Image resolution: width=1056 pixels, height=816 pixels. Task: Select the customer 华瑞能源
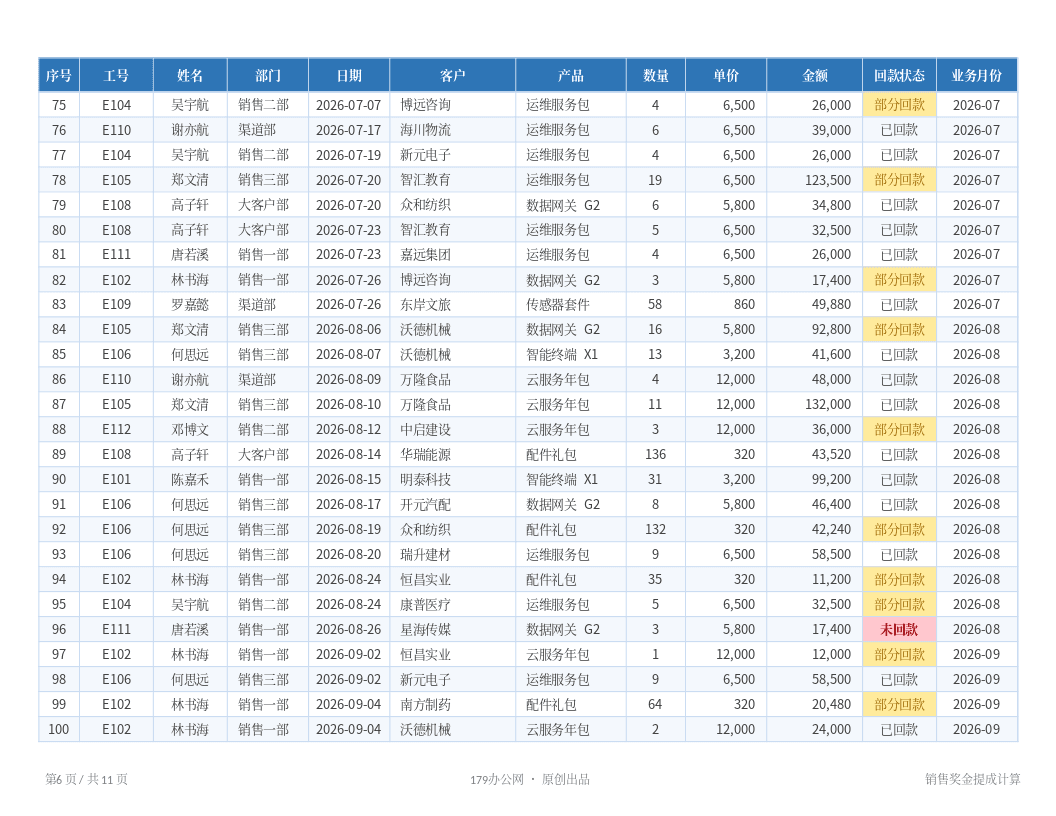point(426,454)
